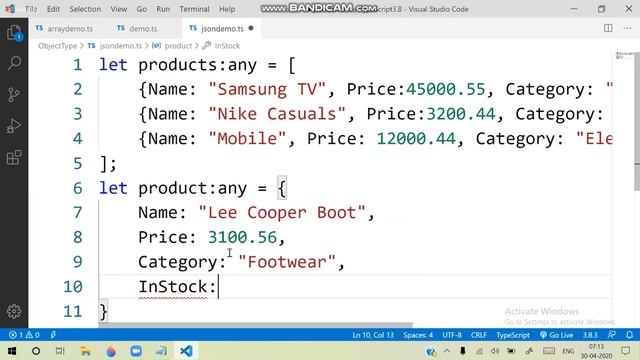Open Zoom from the taskbar

(136, 351)
